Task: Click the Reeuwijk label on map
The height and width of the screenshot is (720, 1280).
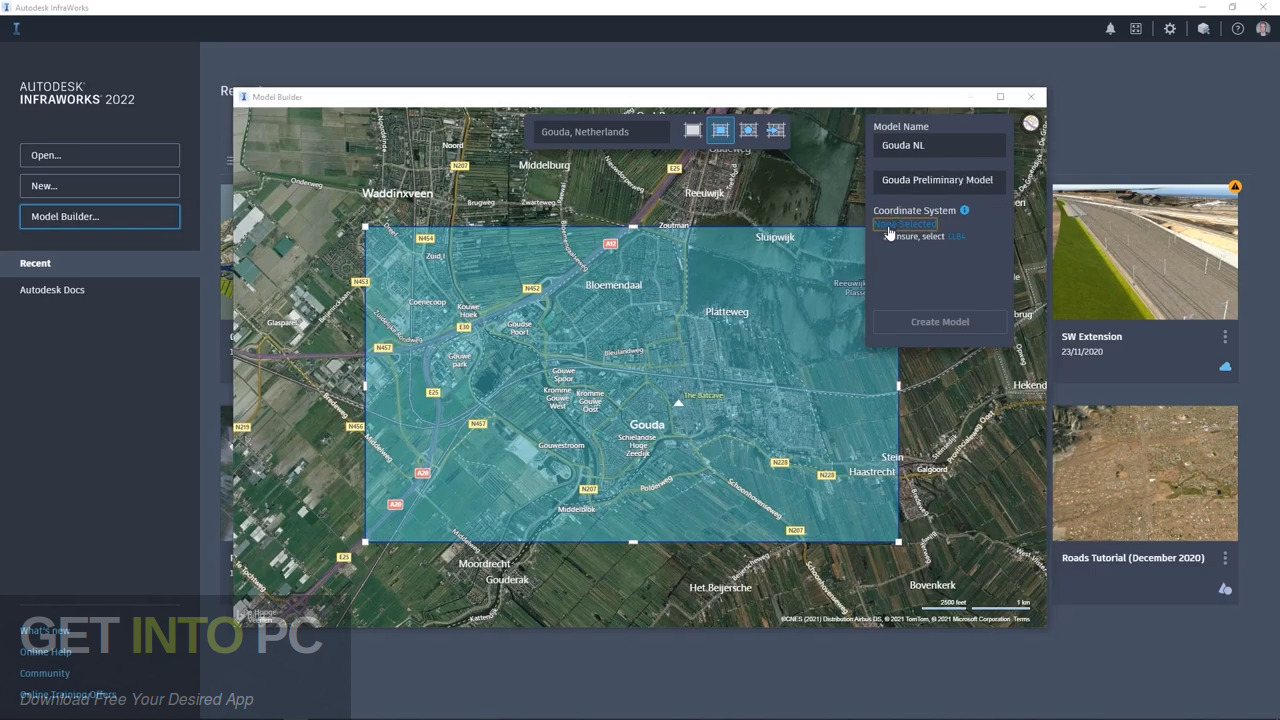Action: coord(704,193)
